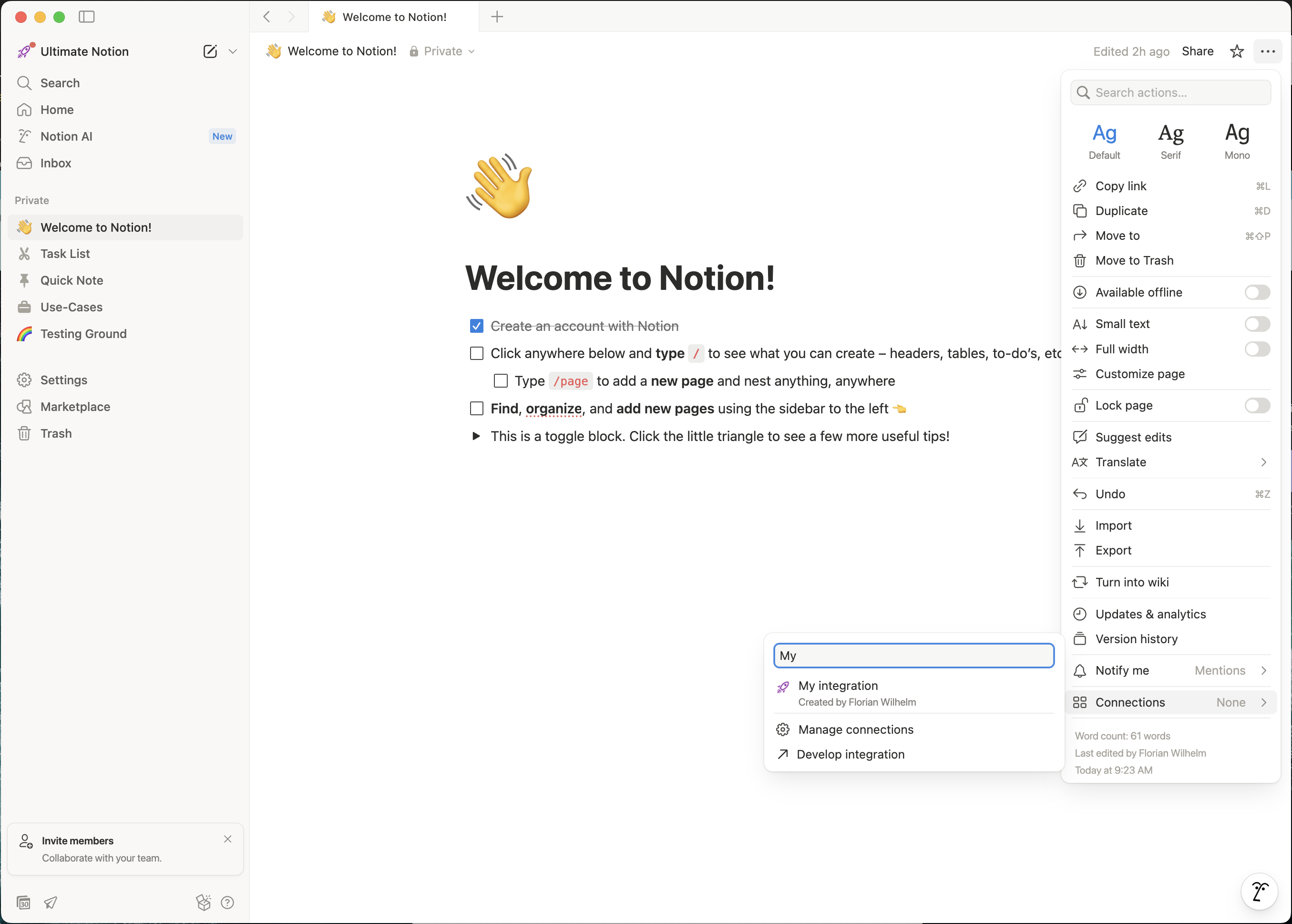Click the connection search field containing 'My'

(x=913, y=656)
